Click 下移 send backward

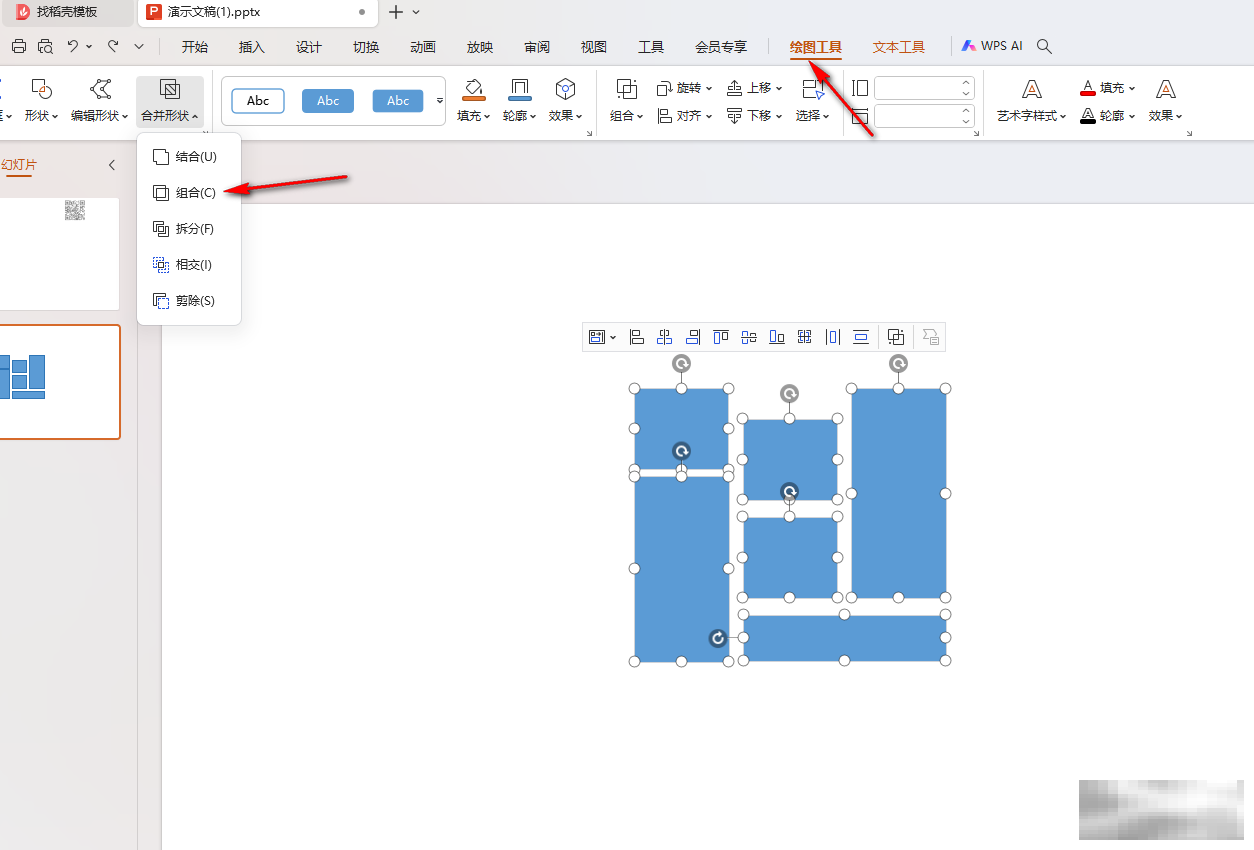pos(755,116)
